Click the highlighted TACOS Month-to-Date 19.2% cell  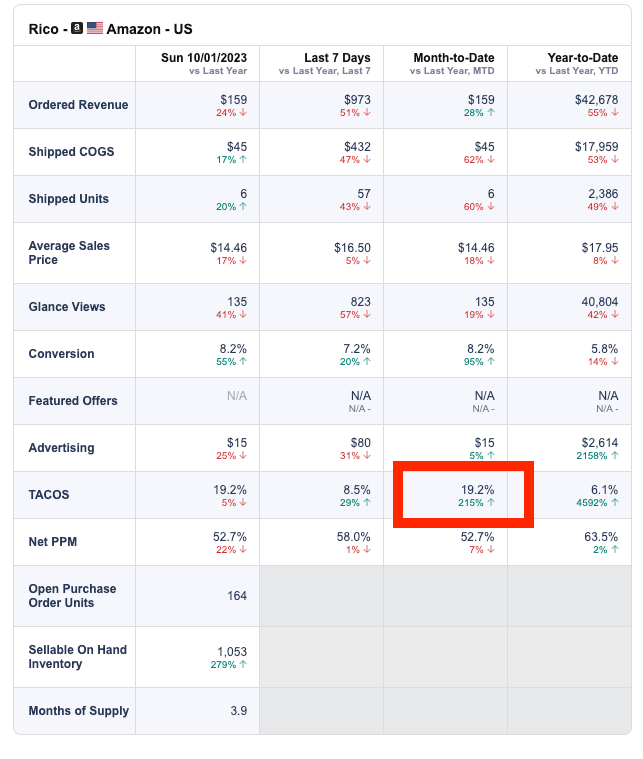(462, 494)
